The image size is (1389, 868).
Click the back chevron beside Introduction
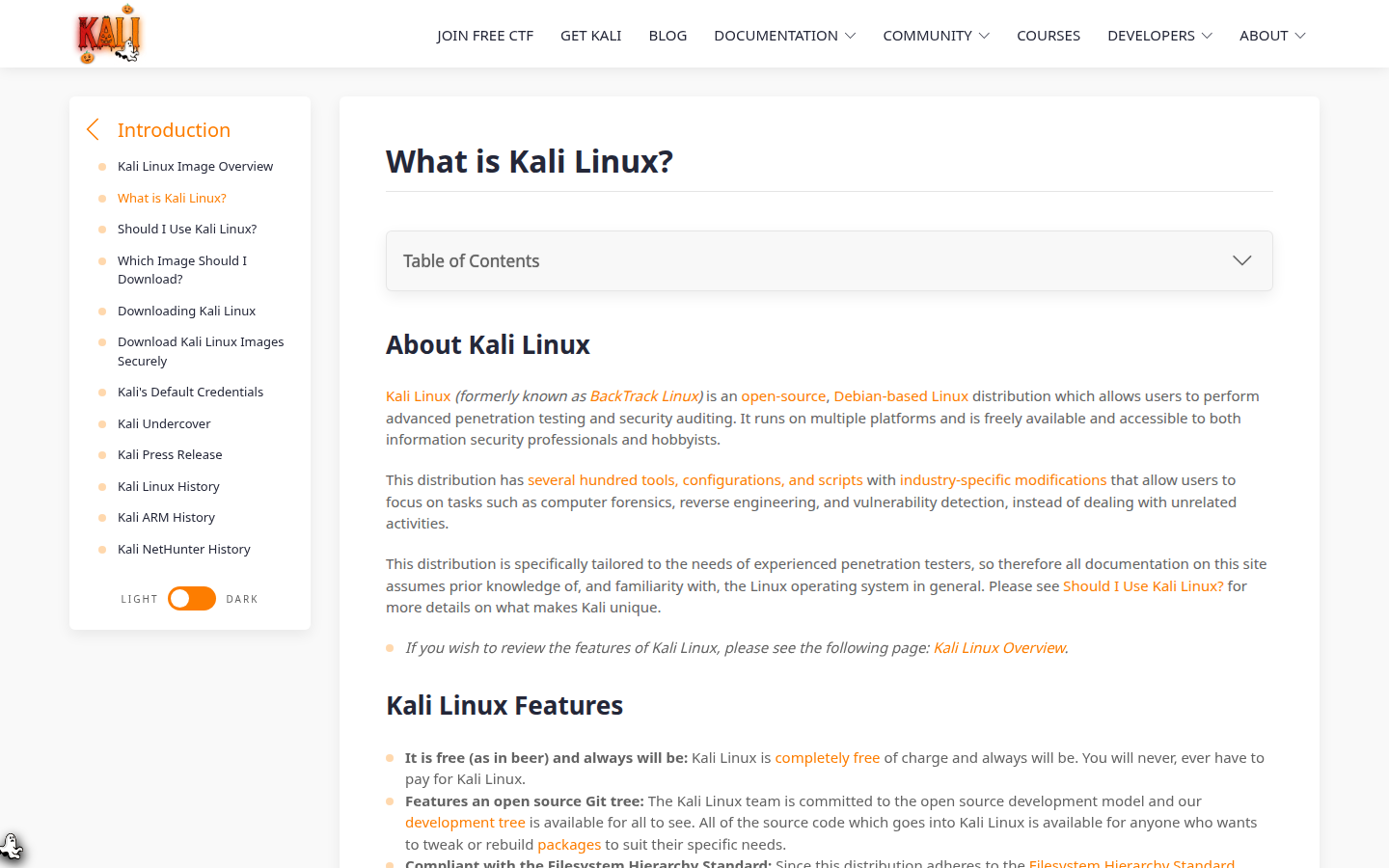click(x=93, y=129)
